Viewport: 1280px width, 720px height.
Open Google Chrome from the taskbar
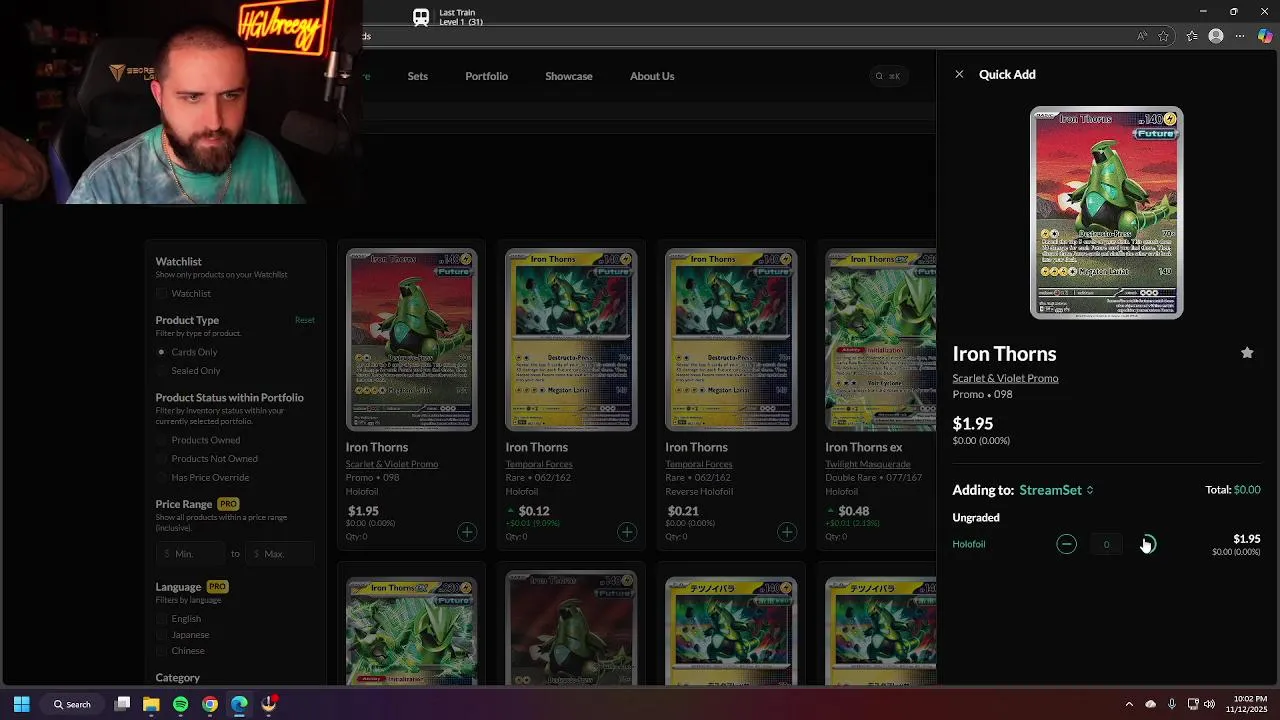point(210,704)
